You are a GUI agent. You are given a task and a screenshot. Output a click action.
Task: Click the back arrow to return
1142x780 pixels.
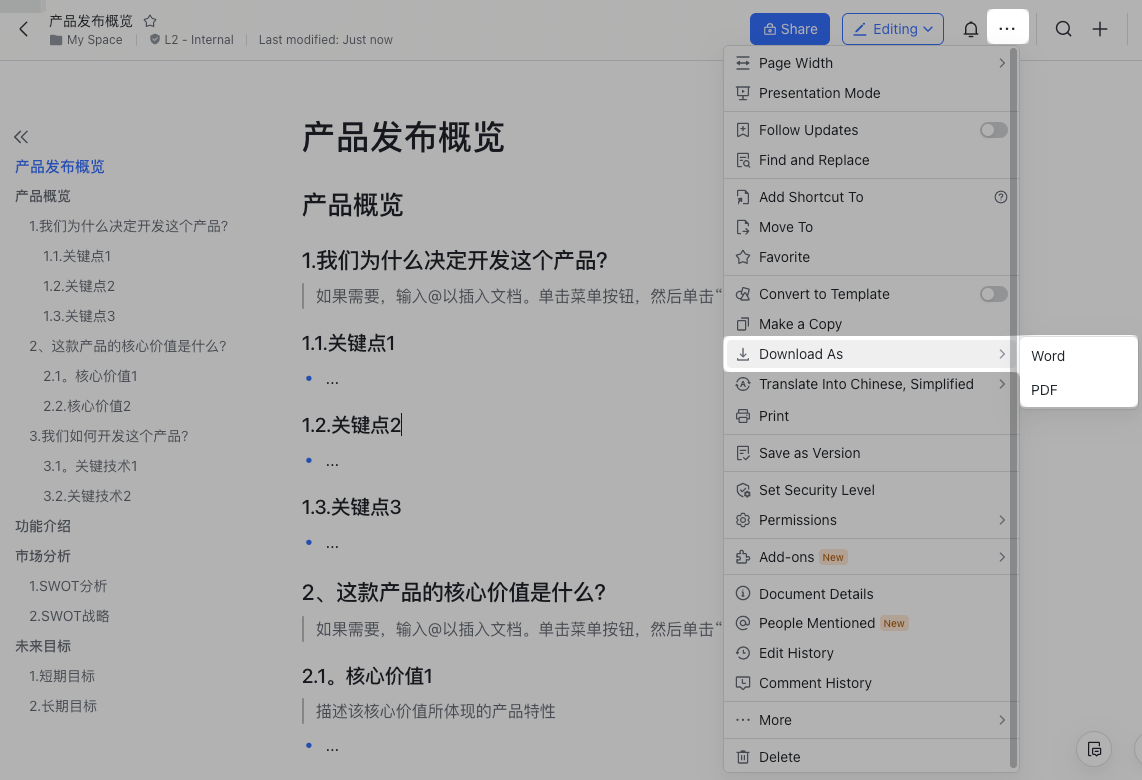(x=22, y=29)
